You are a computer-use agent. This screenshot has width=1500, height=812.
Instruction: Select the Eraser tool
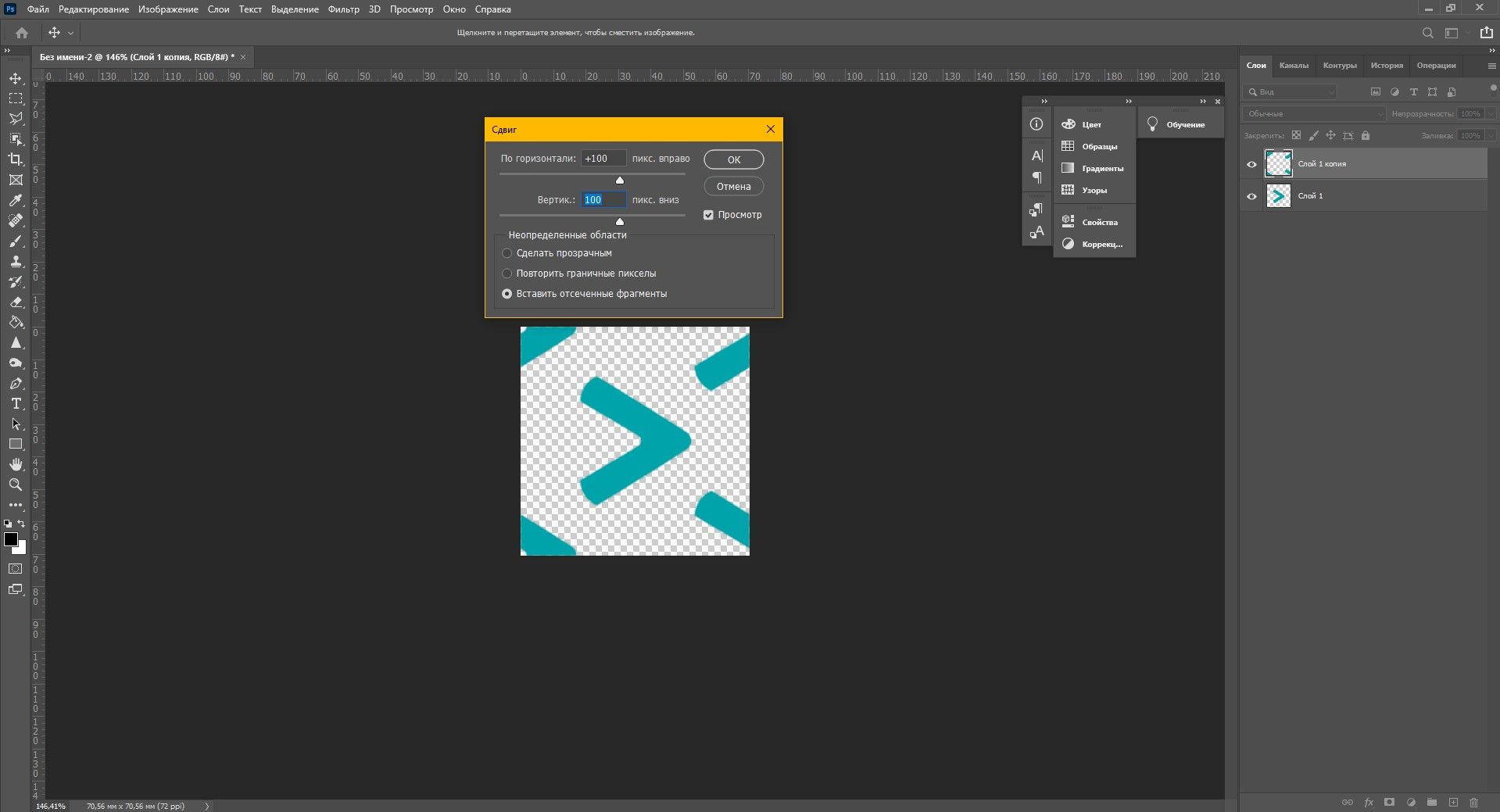16,302
